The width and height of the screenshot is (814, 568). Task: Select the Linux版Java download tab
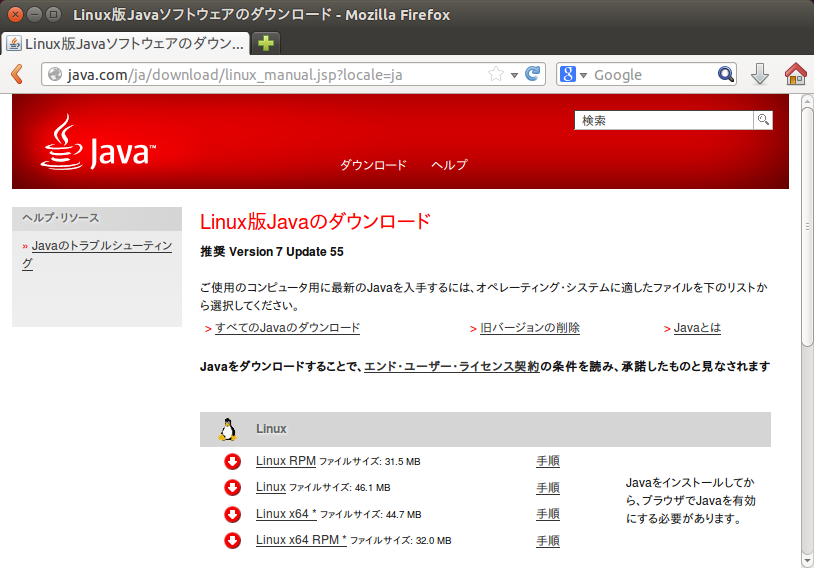(x=126, y=43)
